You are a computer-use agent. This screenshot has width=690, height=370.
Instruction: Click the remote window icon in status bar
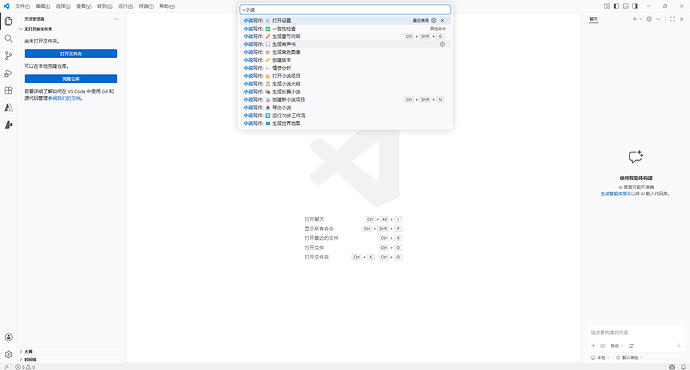pyautogui.click(x=6, y=367)
